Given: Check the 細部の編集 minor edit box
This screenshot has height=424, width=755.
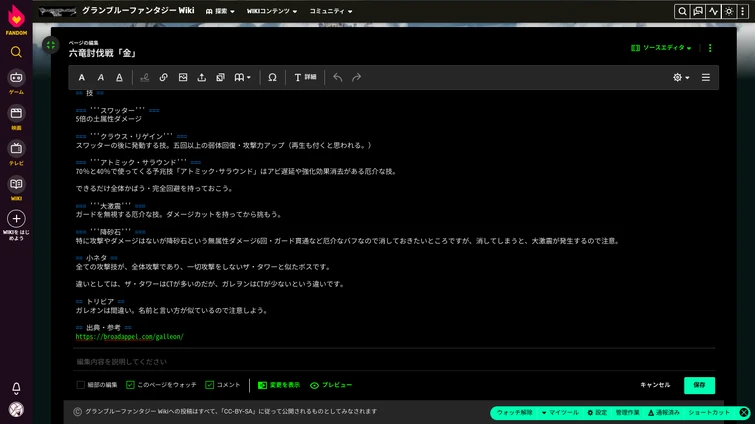Looking at the screenshot, I should (80, 385).
